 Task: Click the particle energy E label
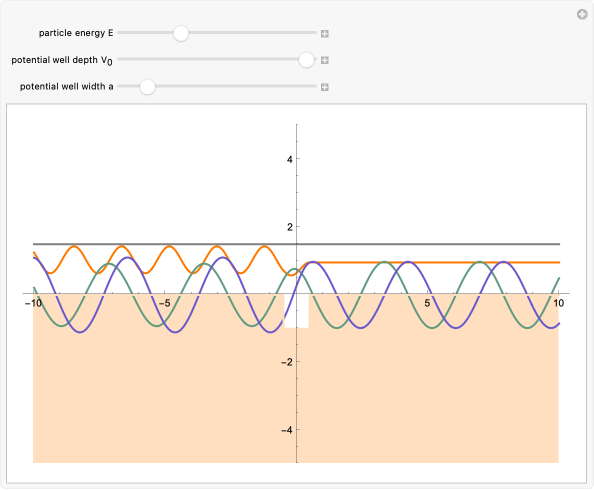pos(76,33)
